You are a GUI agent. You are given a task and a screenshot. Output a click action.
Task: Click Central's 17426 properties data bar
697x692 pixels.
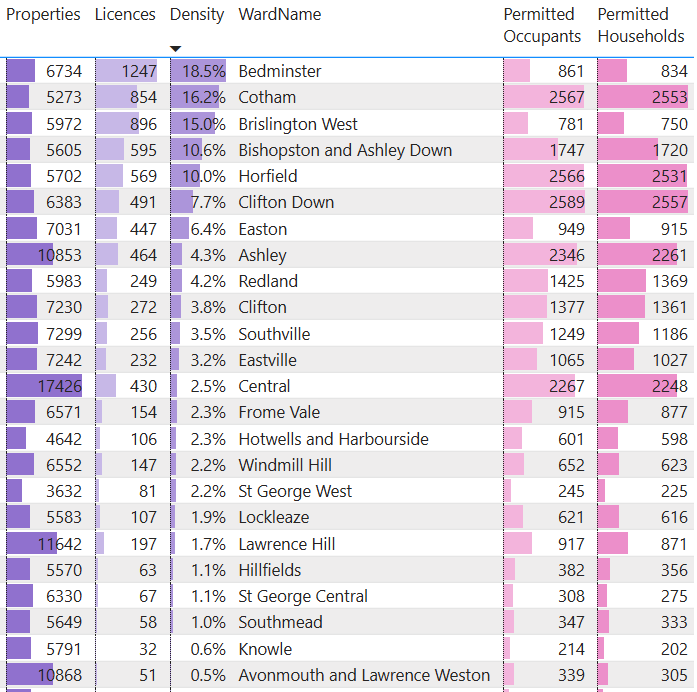(x=45, y=386)
